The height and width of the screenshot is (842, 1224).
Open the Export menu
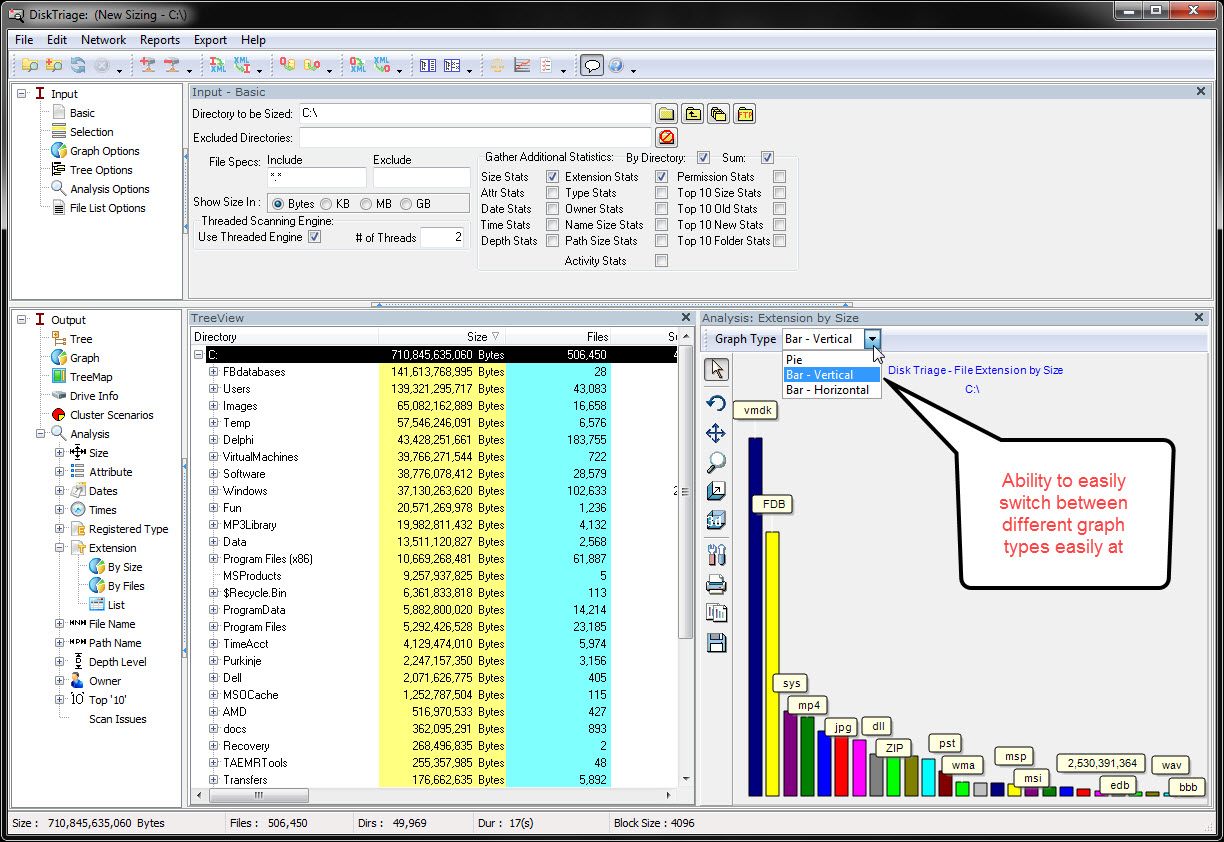[x=210, y=40]
